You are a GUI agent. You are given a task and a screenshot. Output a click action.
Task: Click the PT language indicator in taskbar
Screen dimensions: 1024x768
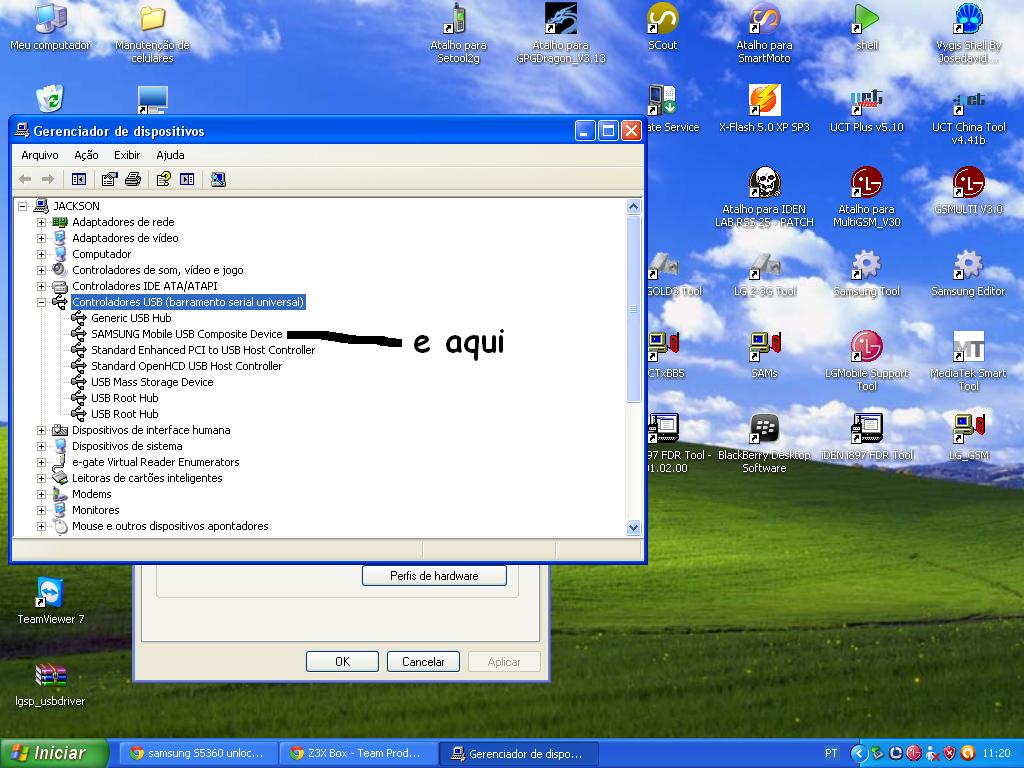coord(831,754)
